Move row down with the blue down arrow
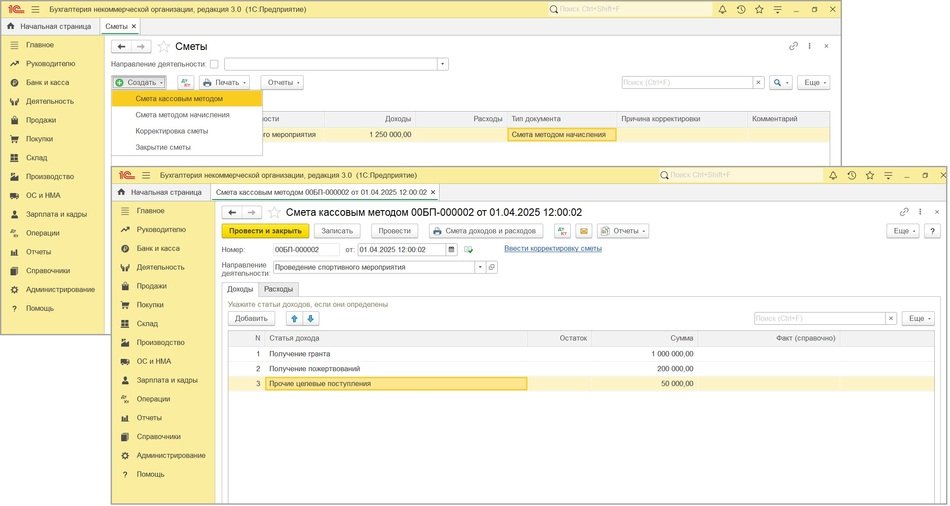This screenshot has width=950, height=506. tap(311, 319)
